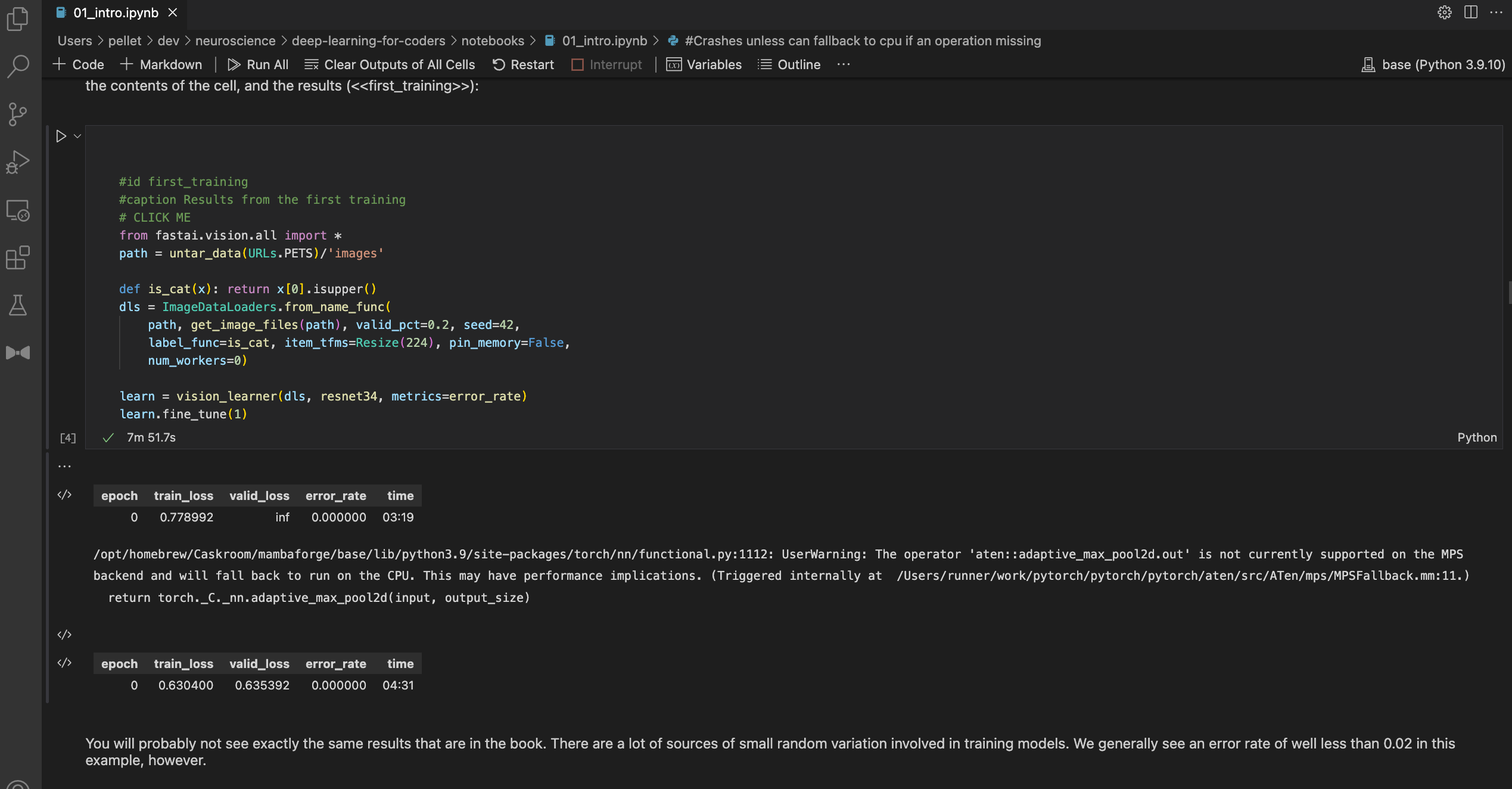Screen dimensions: 1512x789
Task: Open the Search view icon
Action: [x=18, y=66]
